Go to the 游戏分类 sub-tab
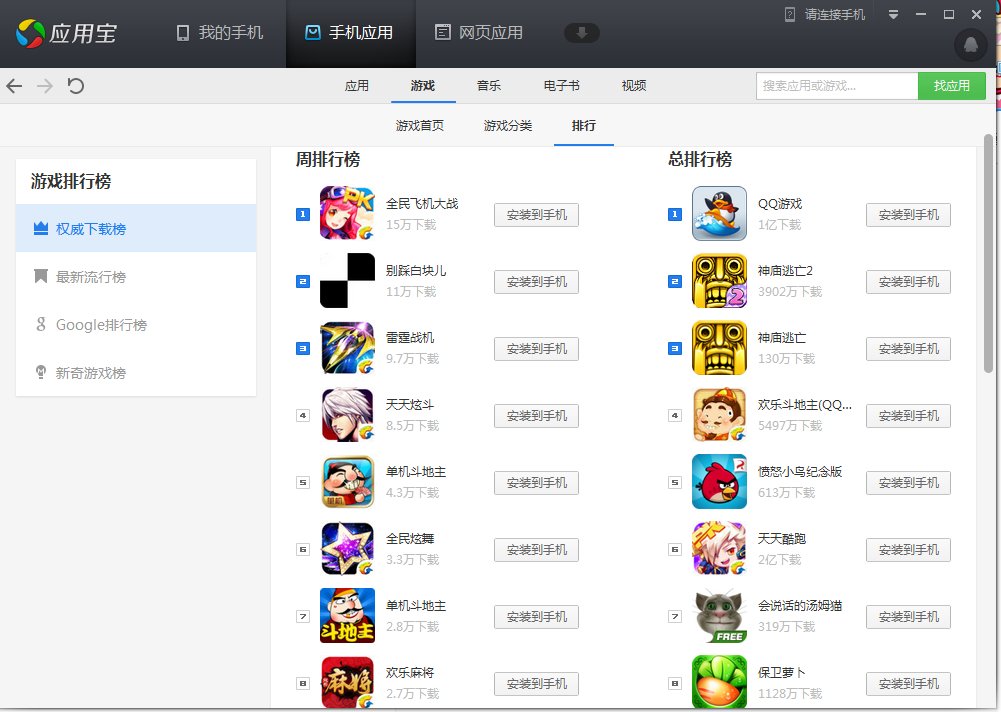1001x712 pixels. pyautogui.click(x=508, y=126)
